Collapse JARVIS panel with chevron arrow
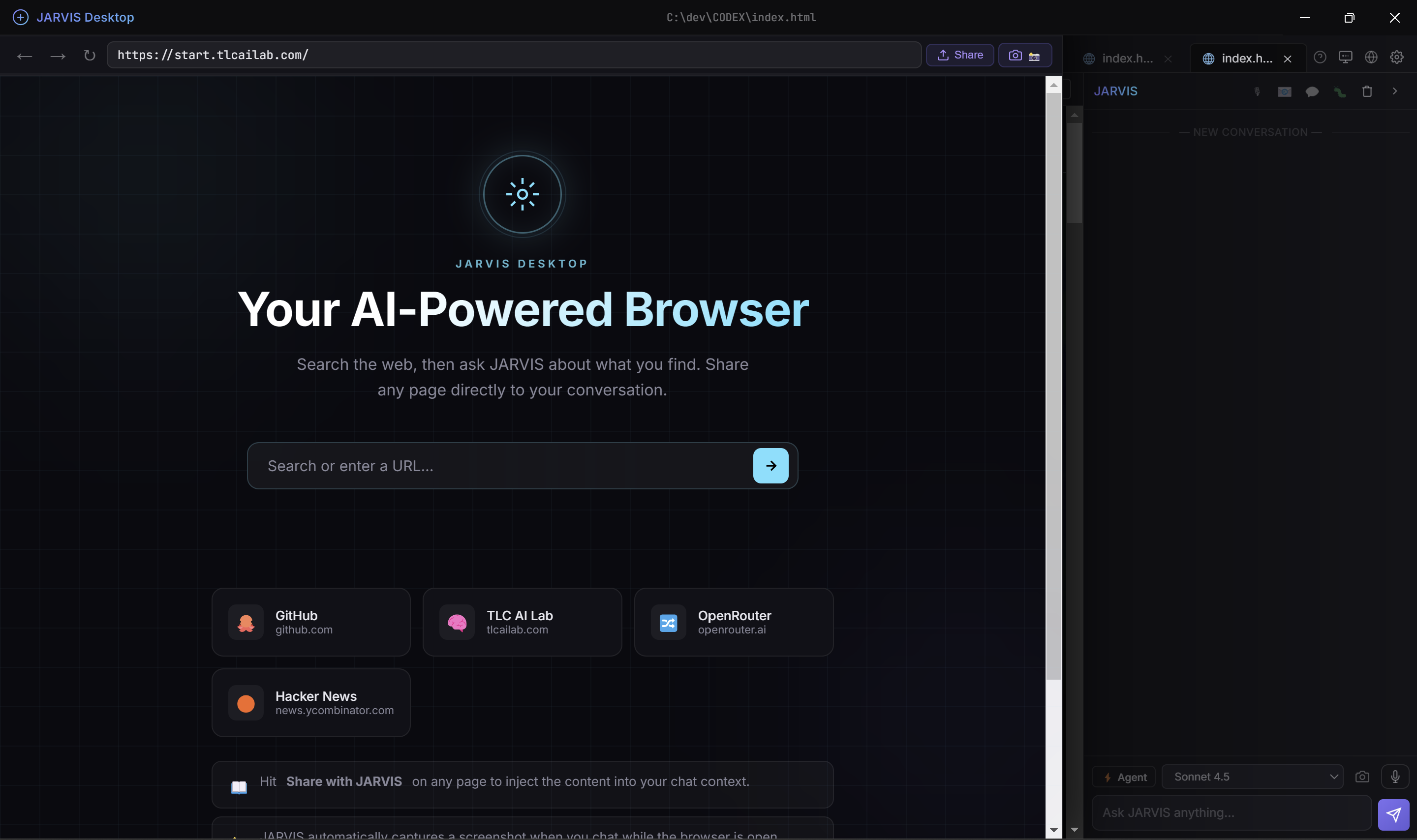Viewport: 1417px width, 840px height. click(1394, 91)
